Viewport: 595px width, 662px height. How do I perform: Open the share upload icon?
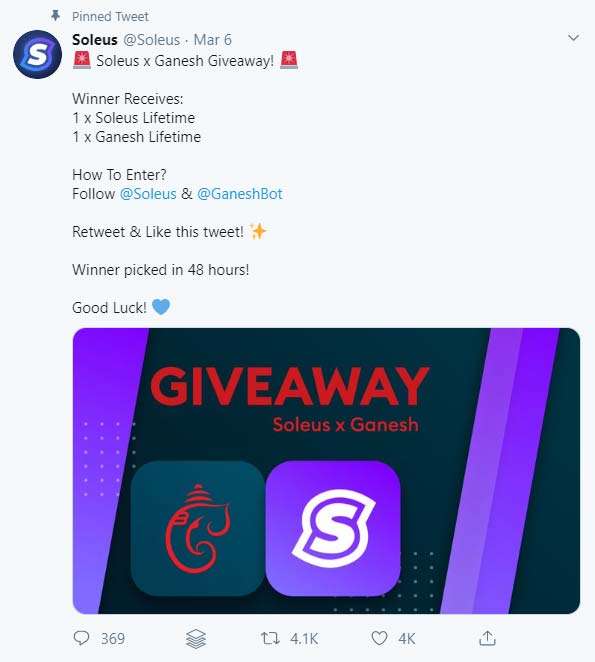(487, 638)
